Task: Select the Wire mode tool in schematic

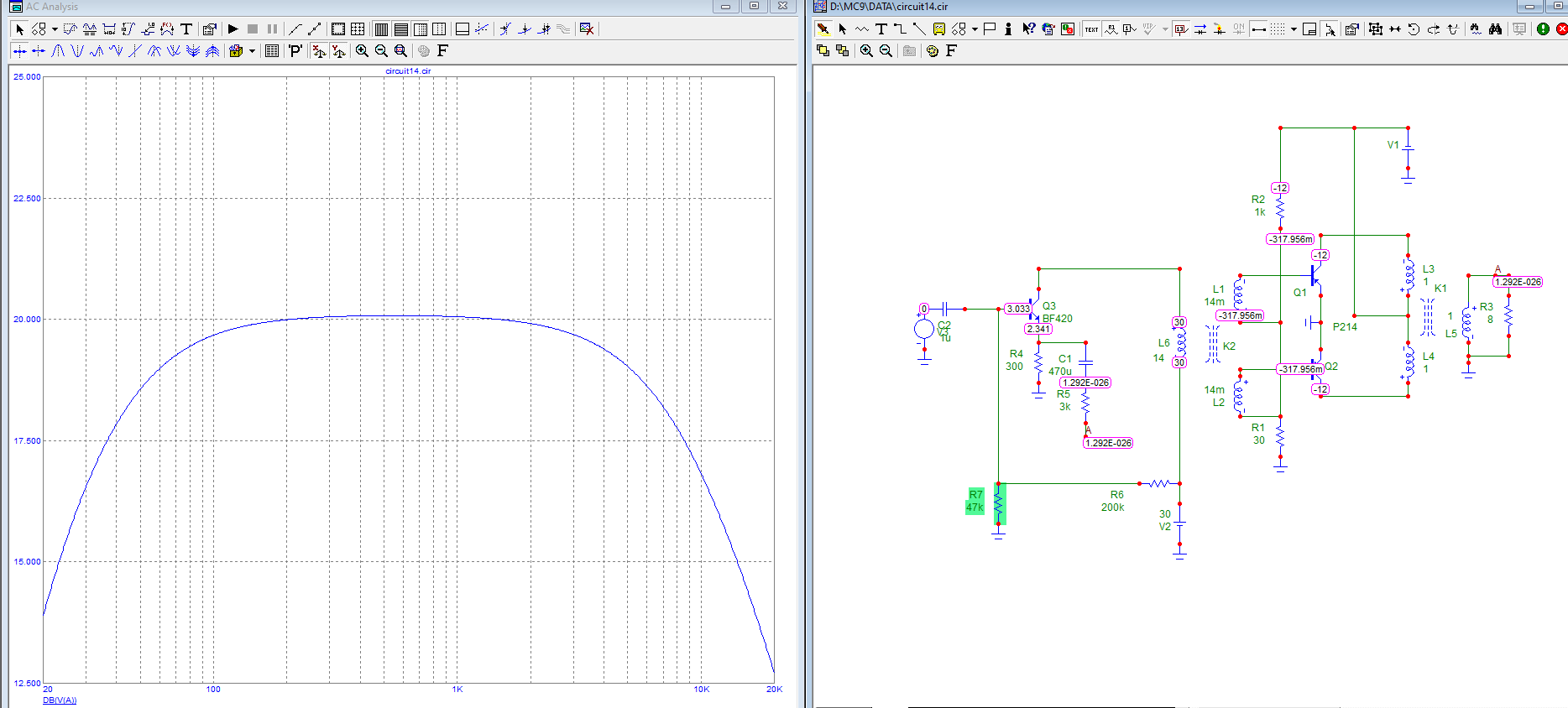Action: click(x=900, y=29)
